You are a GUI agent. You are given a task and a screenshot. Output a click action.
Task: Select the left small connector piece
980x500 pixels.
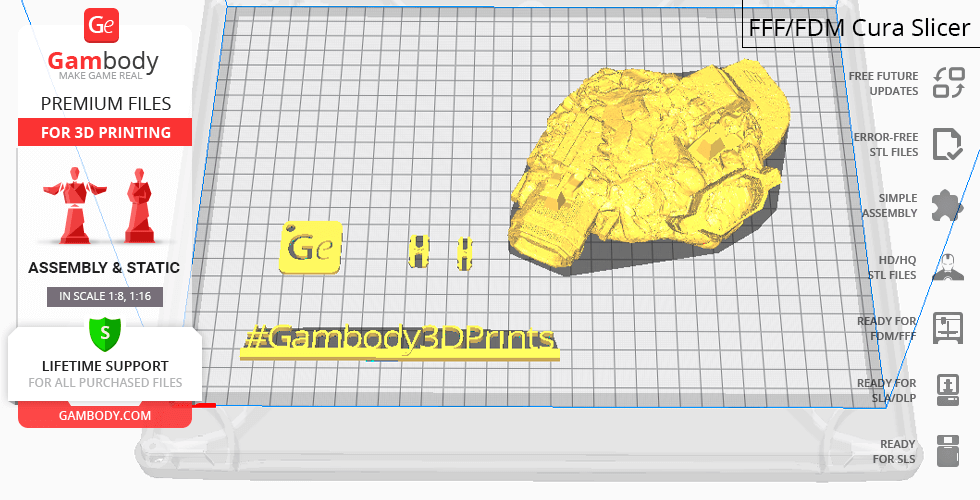tap(421, 251)
